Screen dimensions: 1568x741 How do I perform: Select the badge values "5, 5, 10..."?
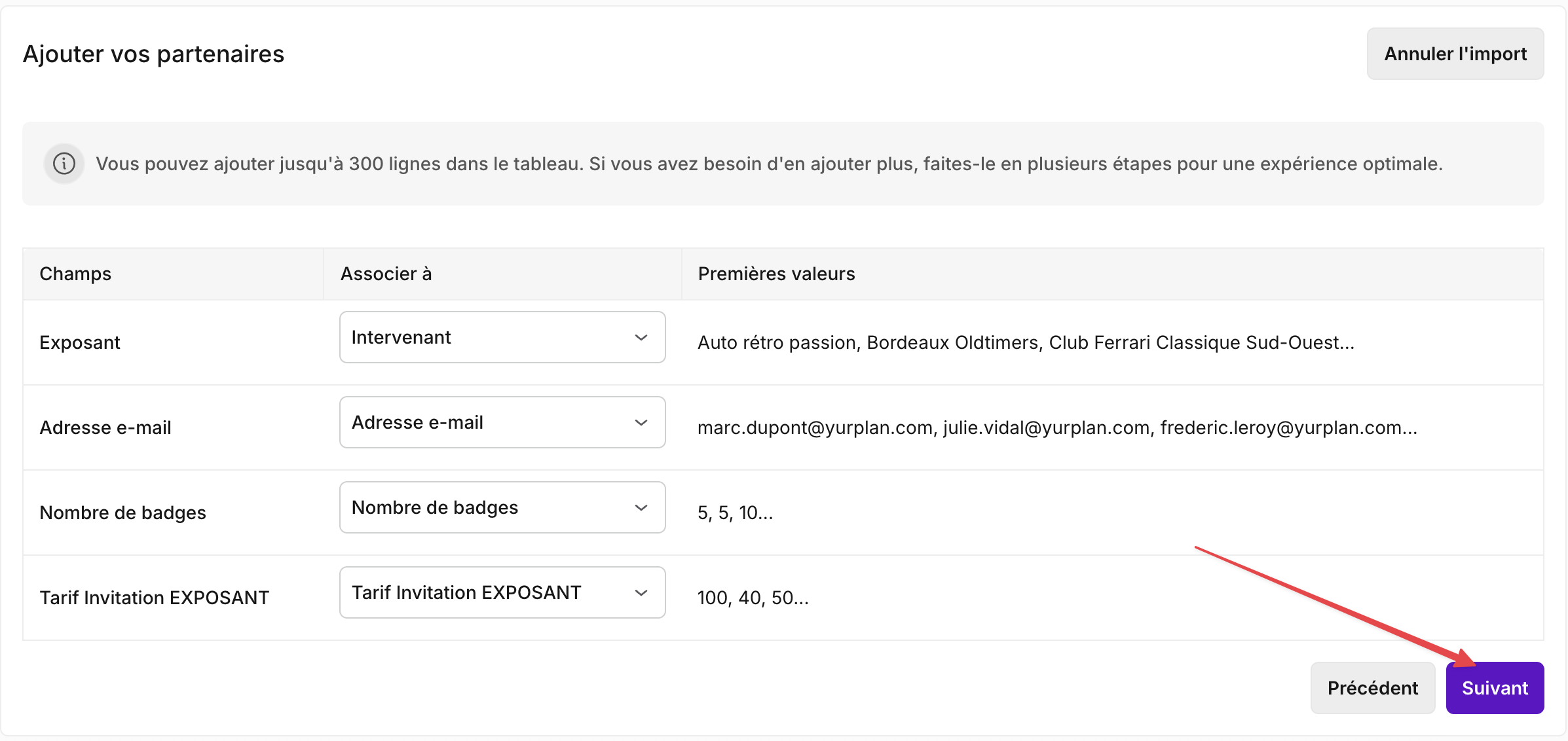735,513
